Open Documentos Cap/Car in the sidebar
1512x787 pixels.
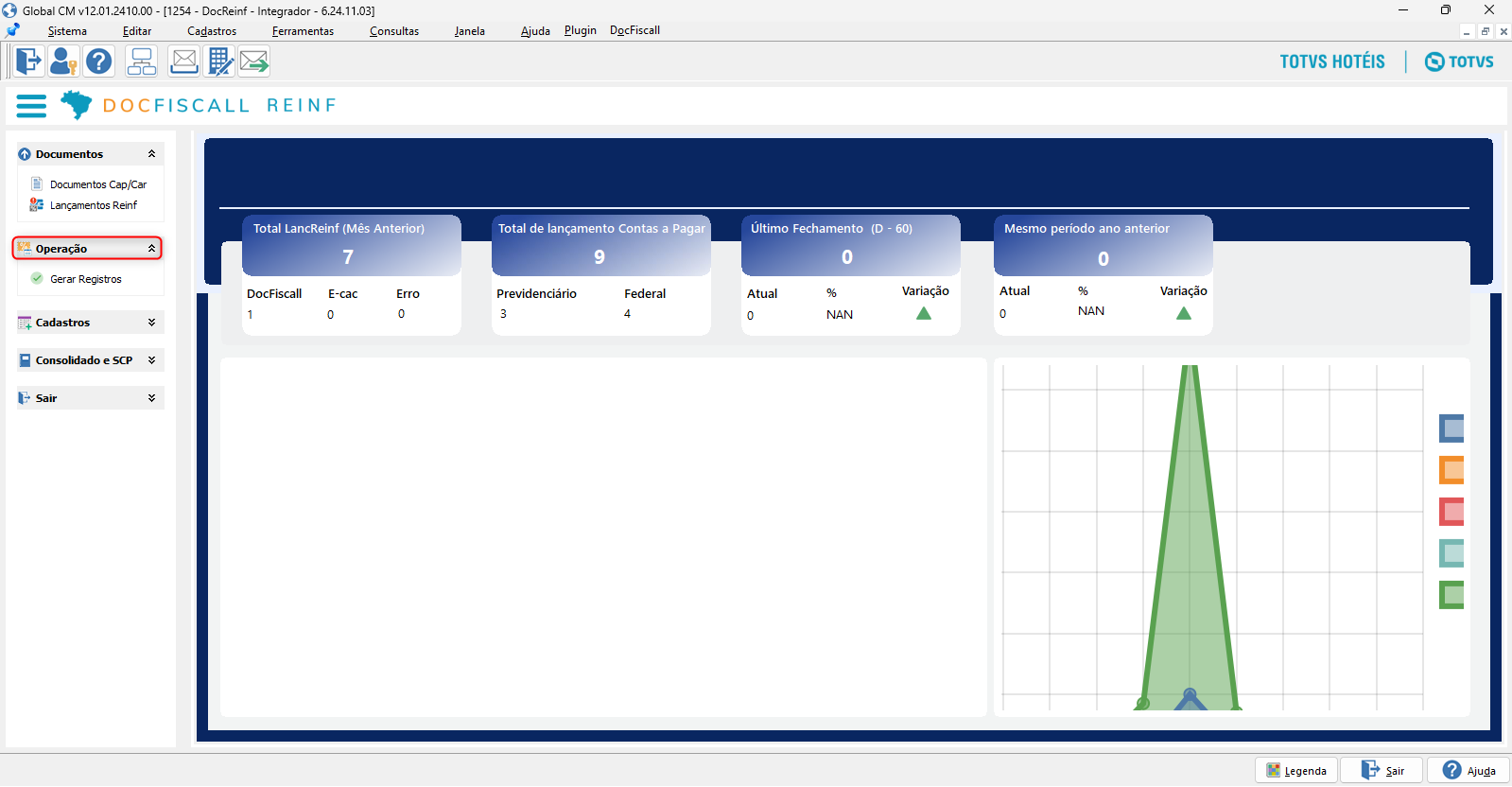[97, 184]
